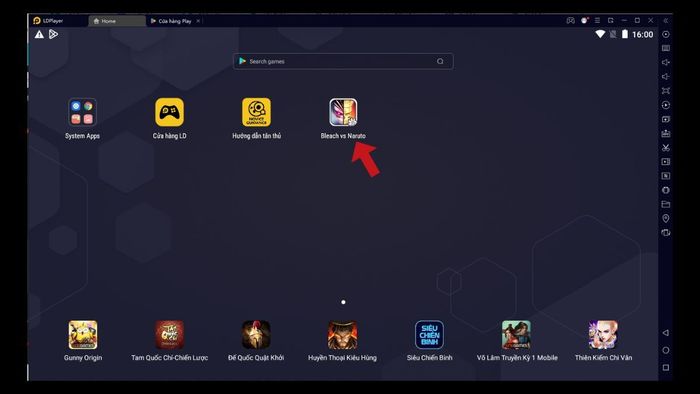Maximize the LDPlayer window
The image size is (700, 394).
click(x=638, y=21)
